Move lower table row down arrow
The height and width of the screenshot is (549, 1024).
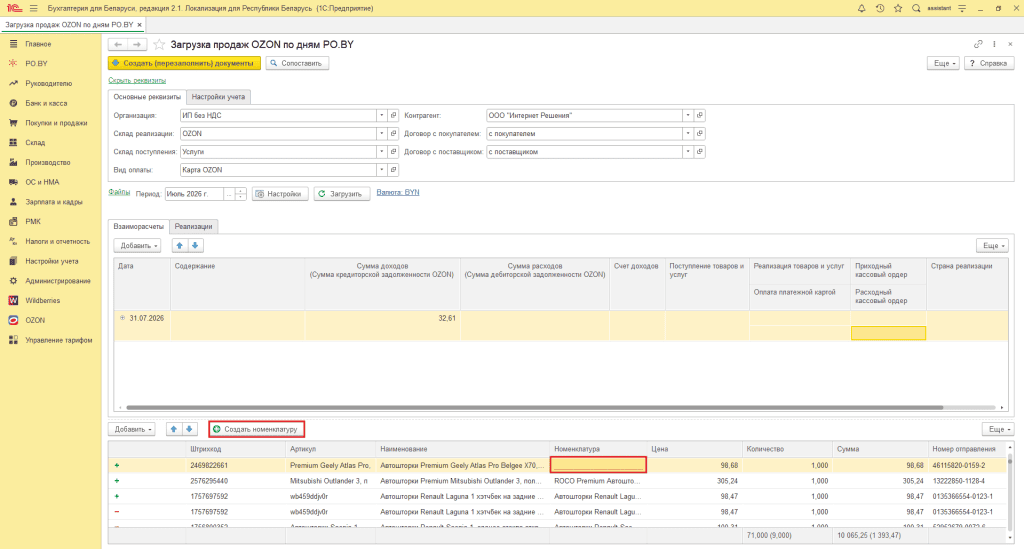click(189, 429)
